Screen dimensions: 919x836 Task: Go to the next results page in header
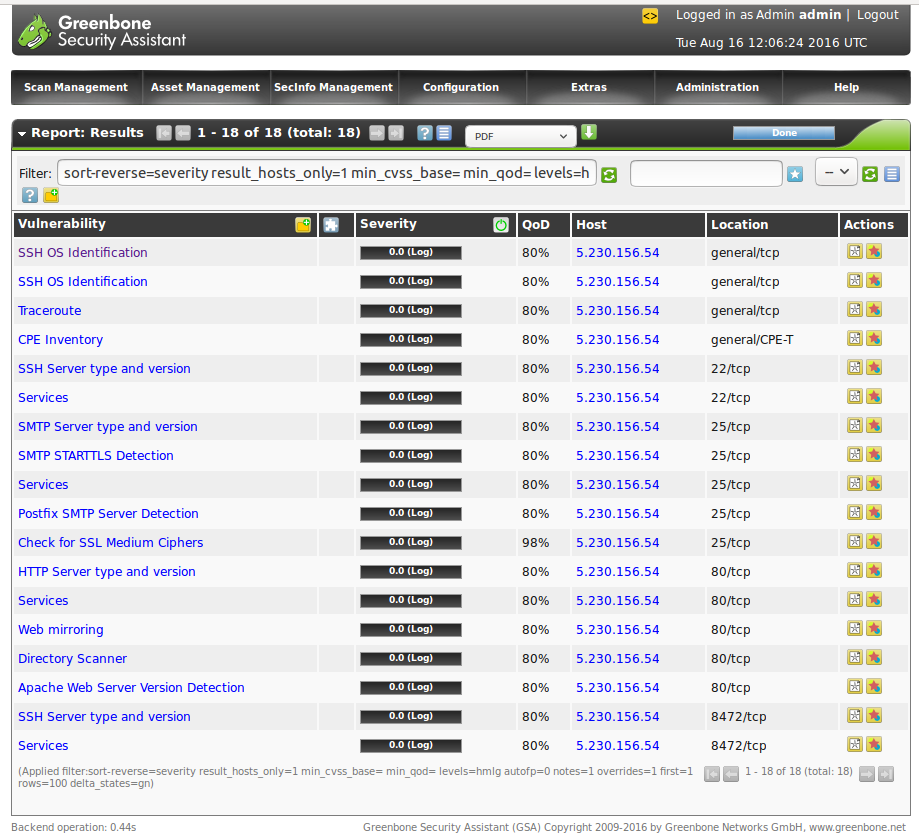[377, 133]
